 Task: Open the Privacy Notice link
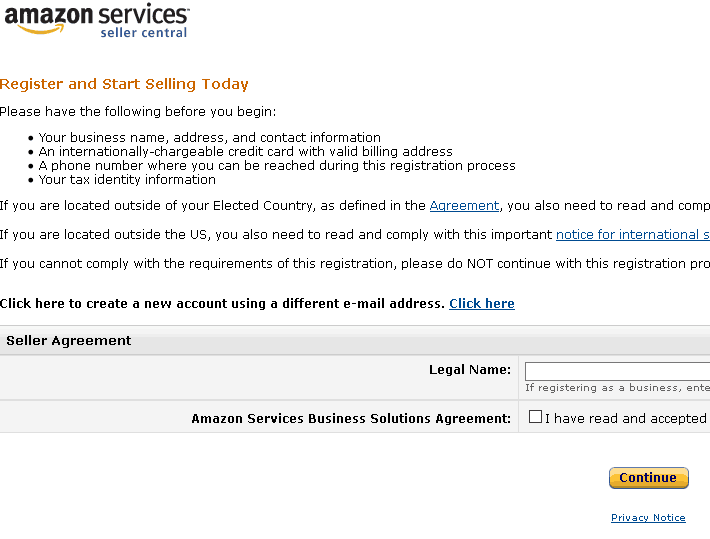click(648, 518)
